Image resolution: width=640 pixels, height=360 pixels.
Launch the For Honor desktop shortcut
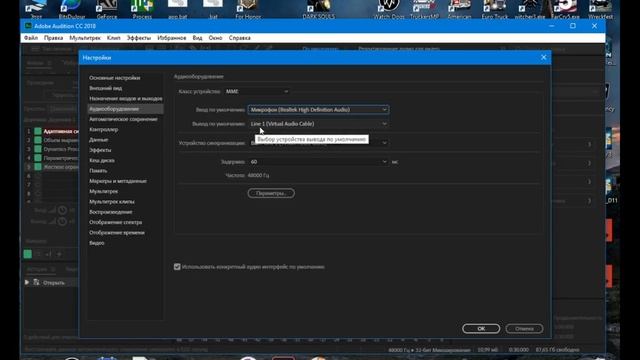[x=248, y=9]
